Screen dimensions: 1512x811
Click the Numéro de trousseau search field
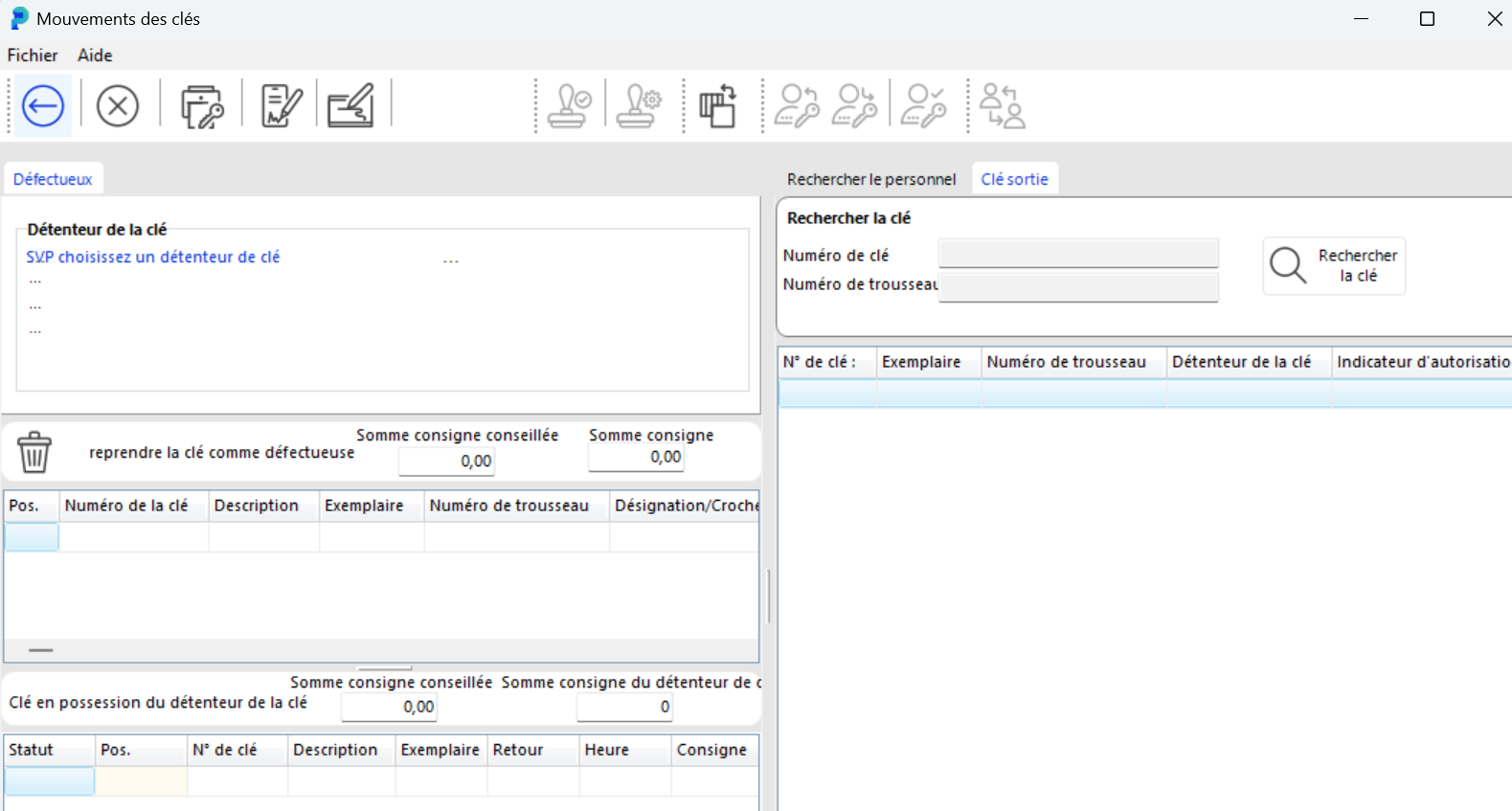(1077, 287)
